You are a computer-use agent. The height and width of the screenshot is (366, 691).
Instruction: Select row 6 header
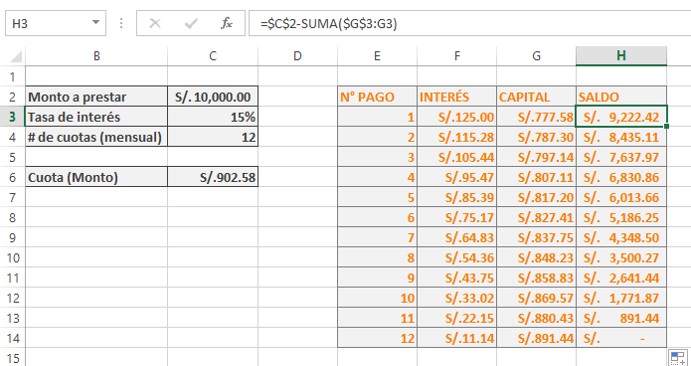(x=12, y=177)
